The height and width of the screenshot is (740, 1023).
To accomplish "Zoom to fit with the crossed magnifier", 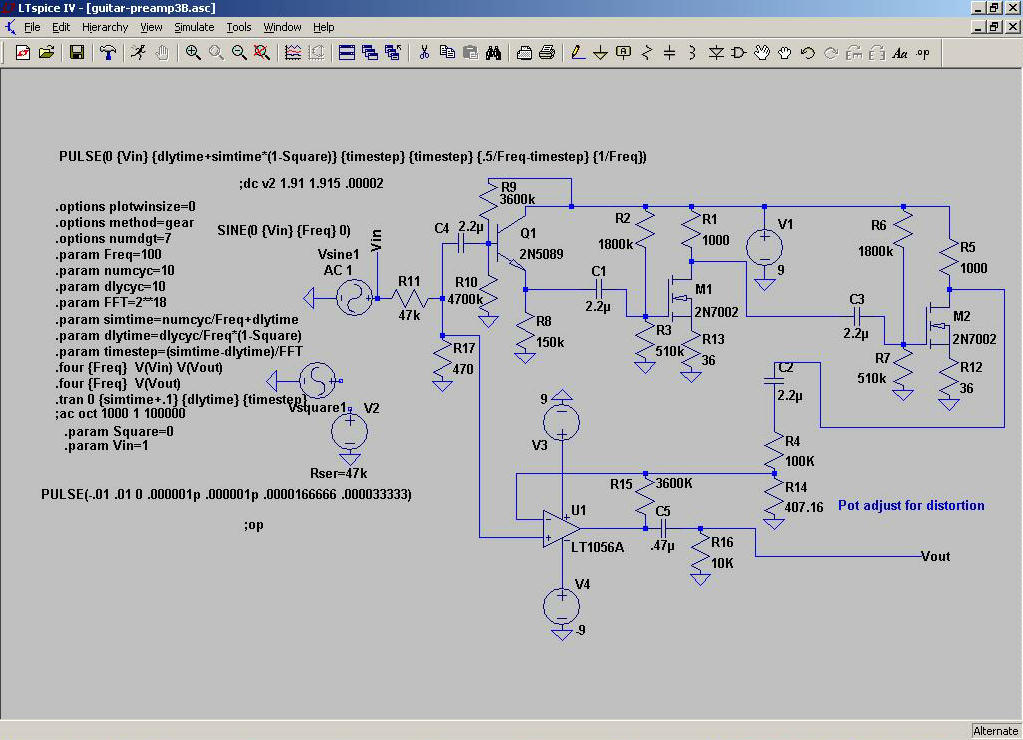I will click(x=262, y=53).
